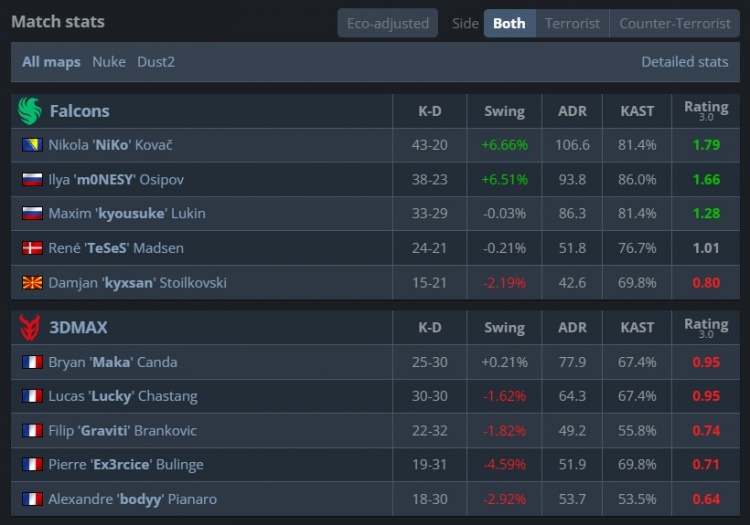Switch to the Nuke map tab
The height and width of the screenshot is (525, 750).
109,62
